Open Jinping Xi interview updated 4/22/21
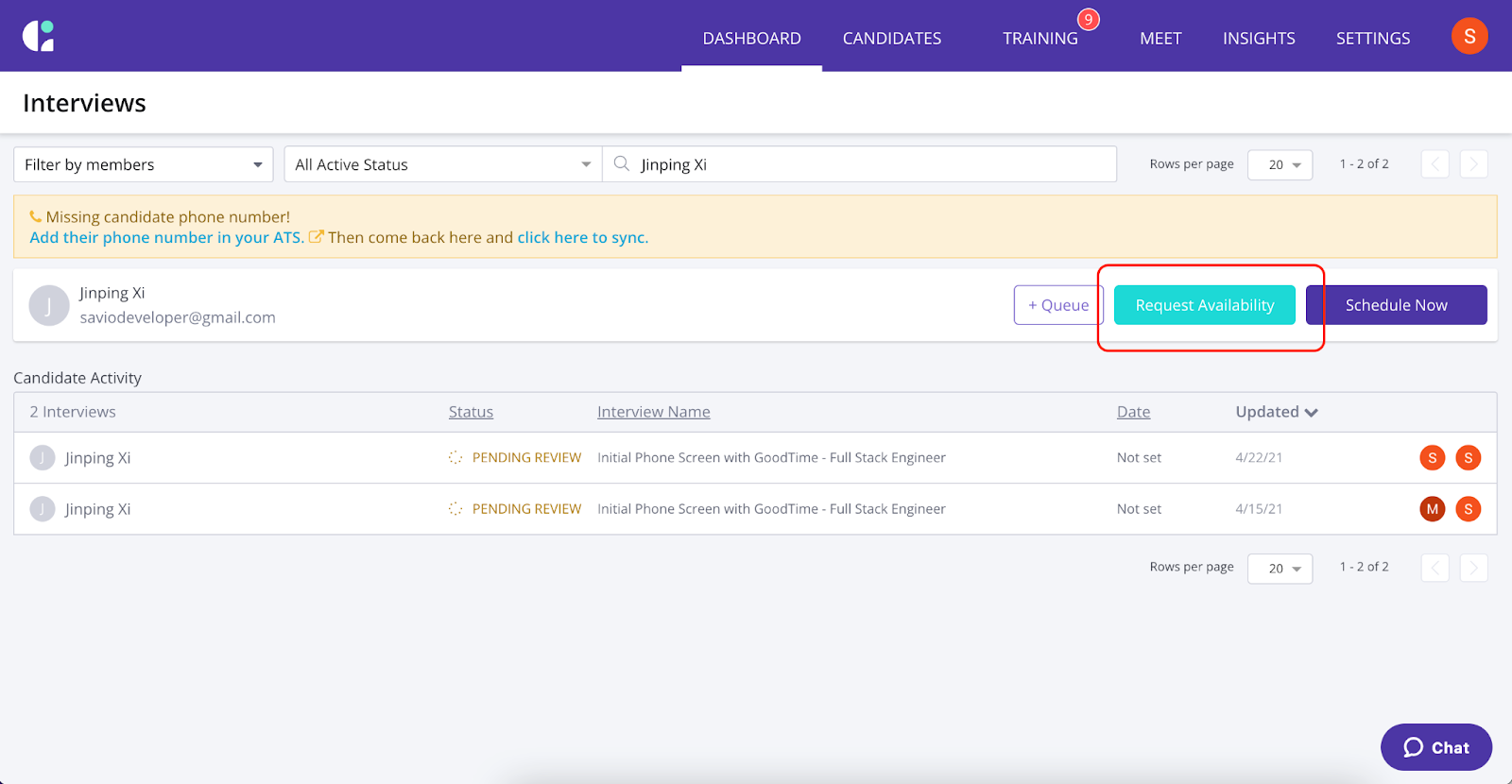 pos(755,458)
